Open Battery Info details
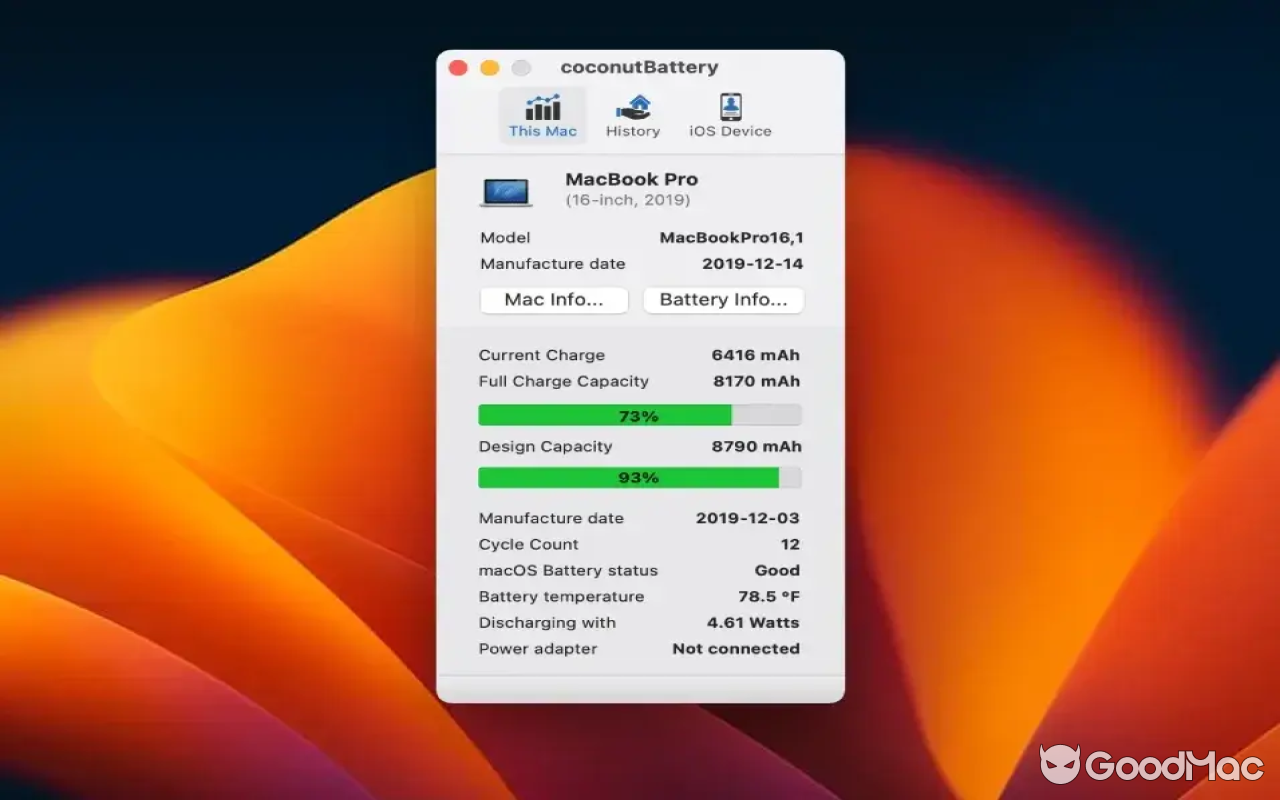This screenshot has width=1280, height=800. coord(723,300)
